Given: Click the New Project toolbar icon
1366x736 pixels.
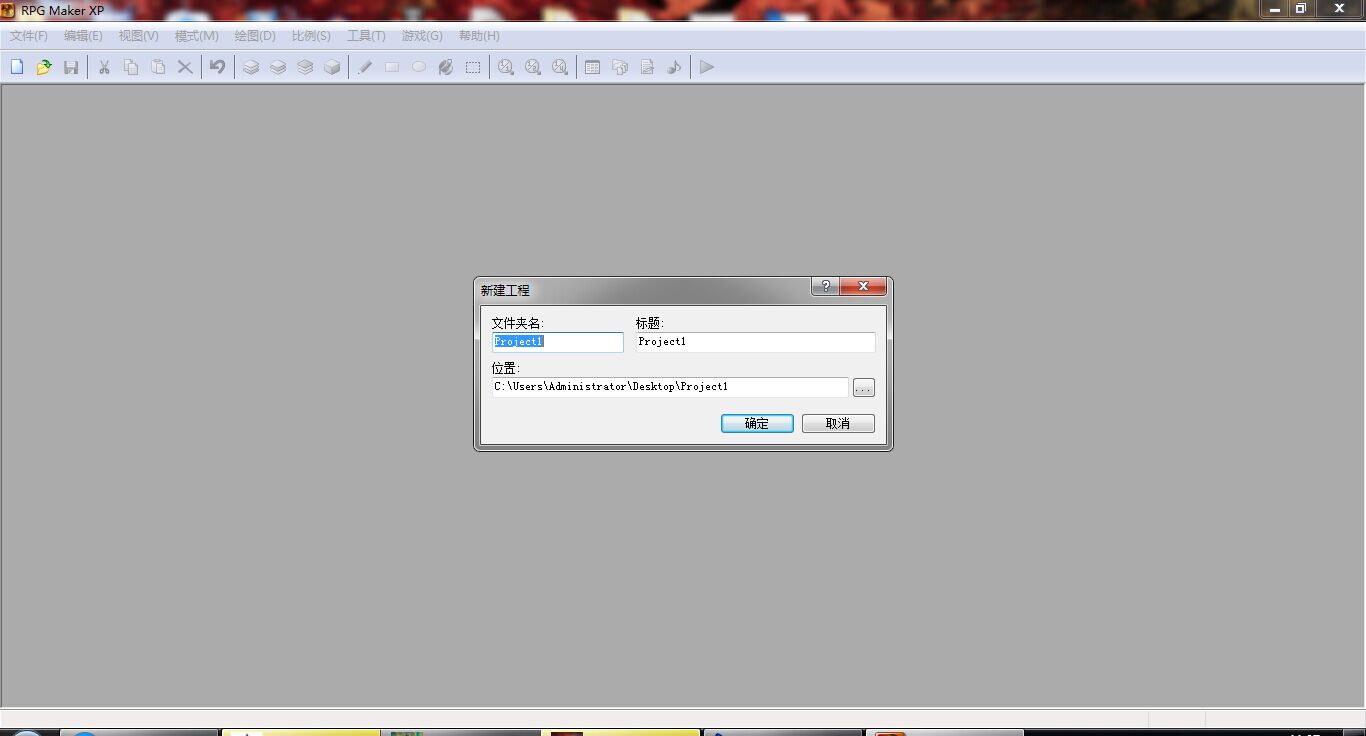Looking at the screenshot, I should (x=17, y=67).
